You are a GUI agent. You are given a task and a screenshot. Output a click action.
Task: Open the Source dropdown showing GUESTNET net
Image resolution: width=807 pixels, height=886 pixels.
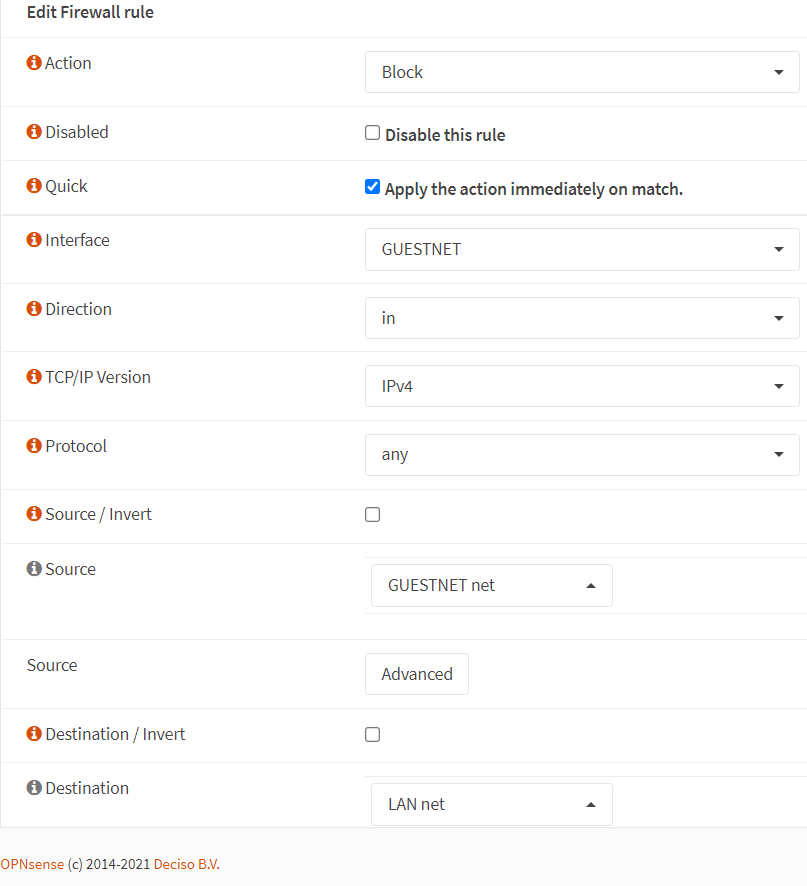[x=491, y=585]
